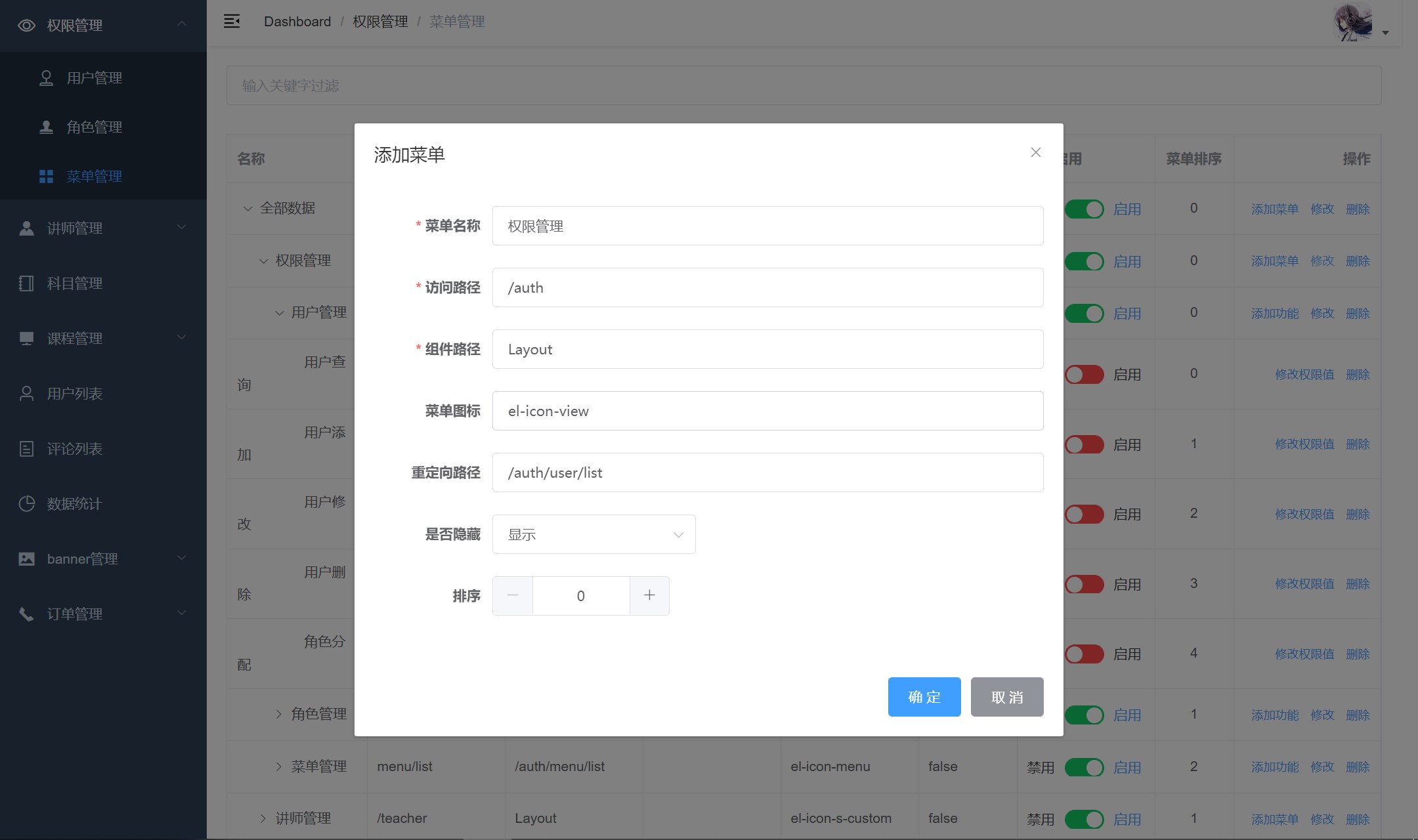Open 讲师管理 in the sidebar menu
The image size is (1418, 840).
point(75,228)
